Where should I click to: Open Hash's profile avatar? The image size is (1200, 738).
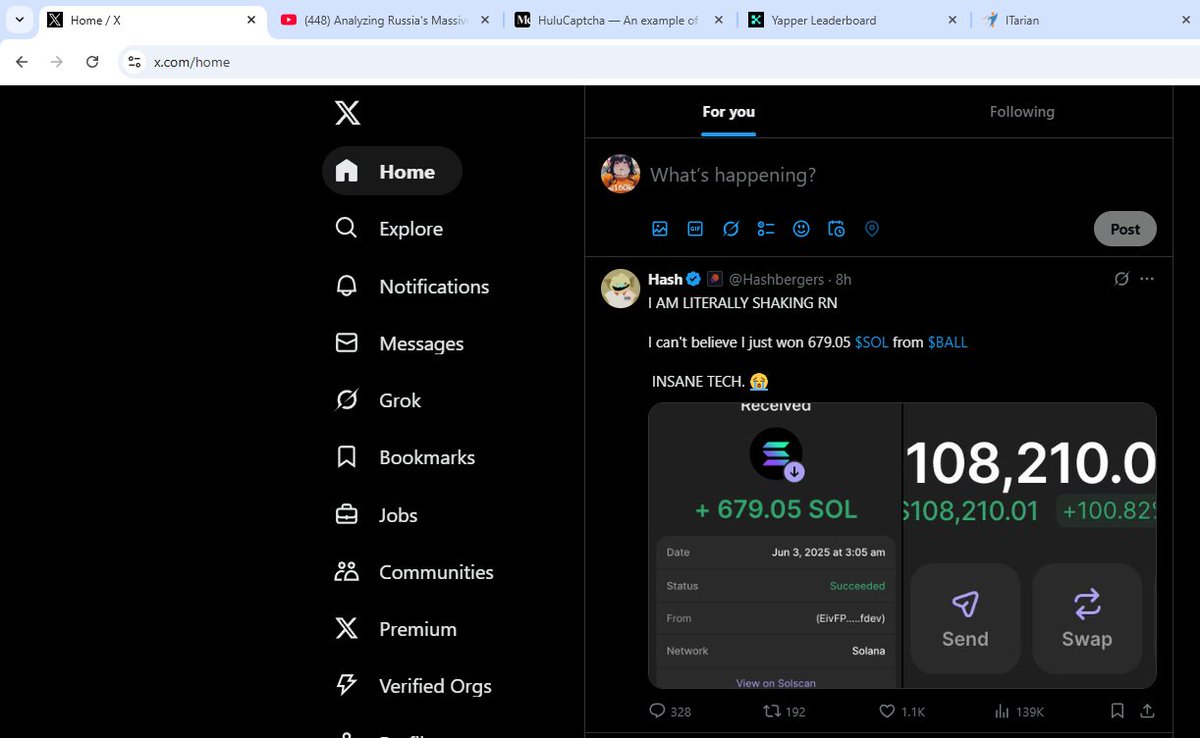coord(620,288)
